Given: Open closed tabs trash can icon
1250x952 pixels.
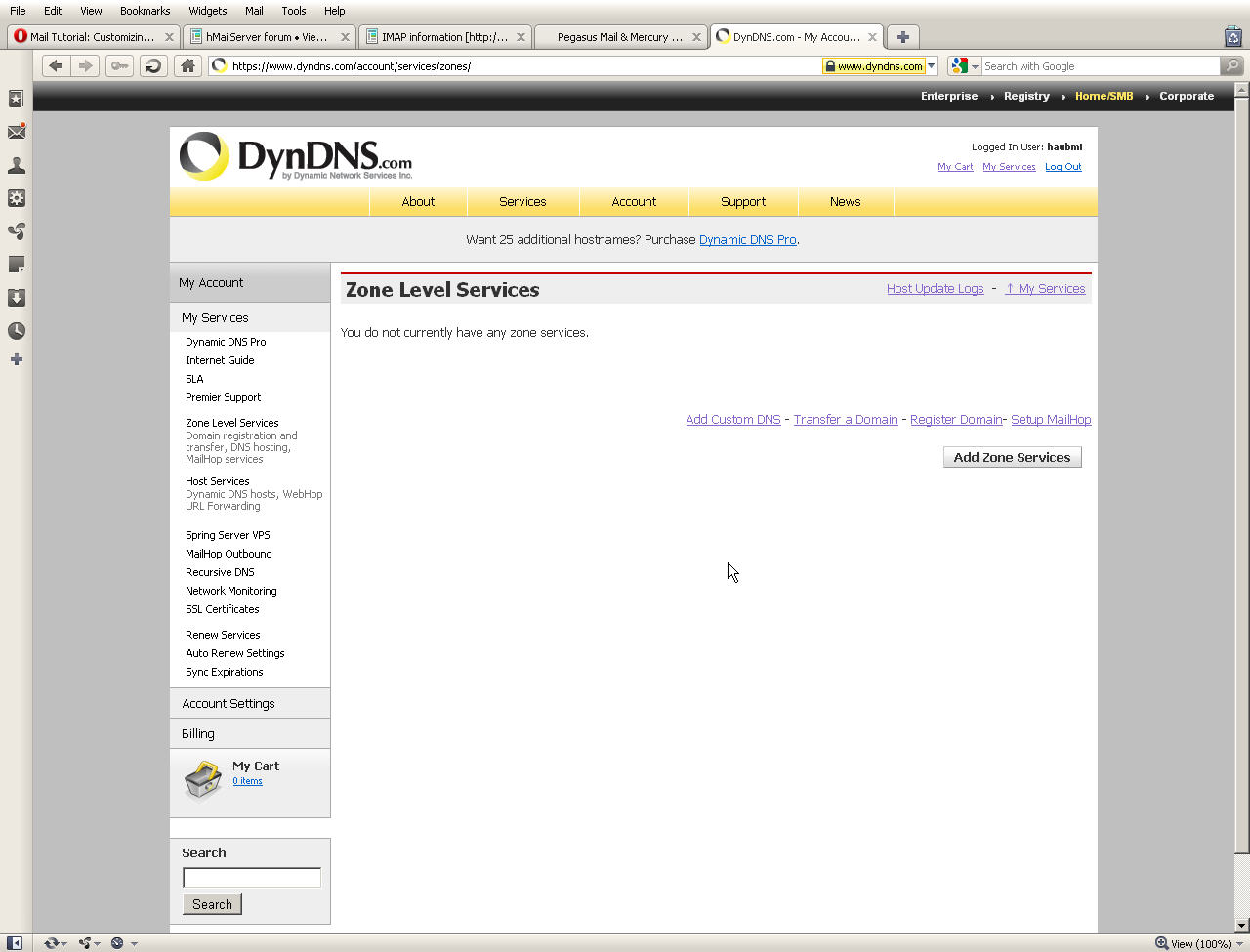Looking at the screenshot, I should pyautogui.click(x=1232, y=36).
